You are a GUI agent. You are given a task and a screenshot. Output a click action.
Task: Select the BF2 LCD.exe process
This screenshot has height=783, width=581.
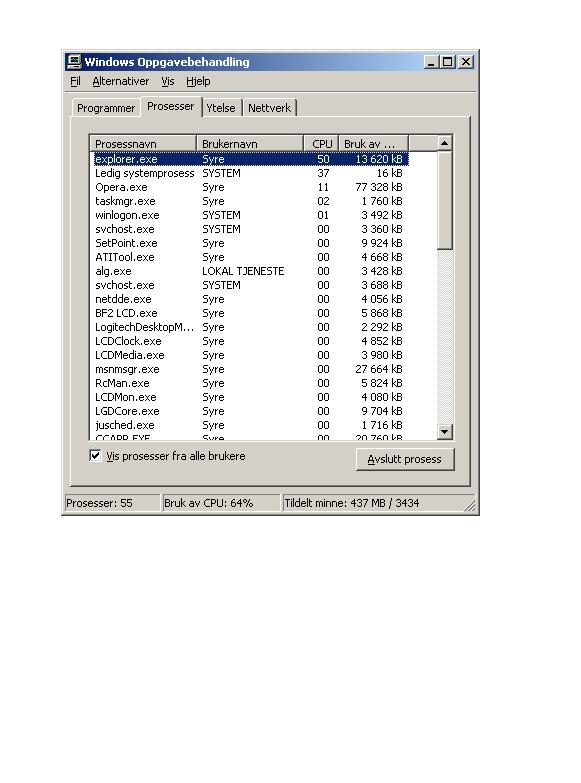pos(251,313)
